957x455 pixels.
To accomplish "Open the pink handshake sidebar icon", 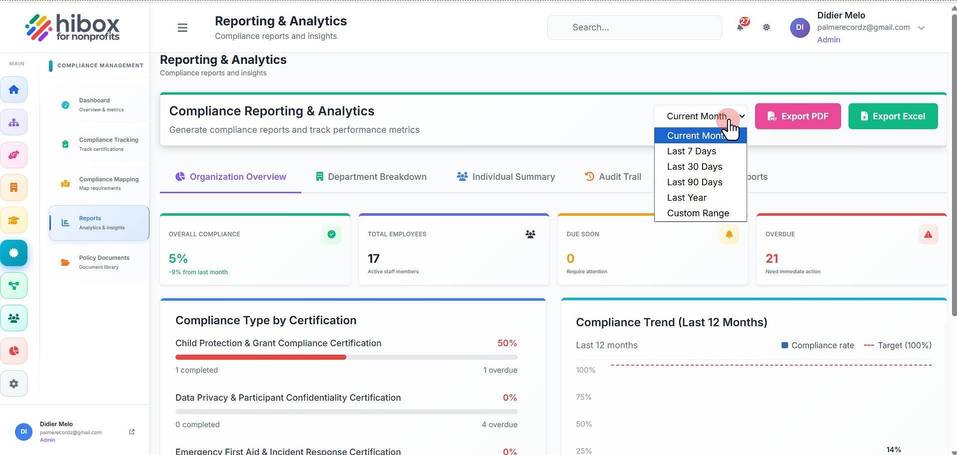I will click(x=13, y=155).
